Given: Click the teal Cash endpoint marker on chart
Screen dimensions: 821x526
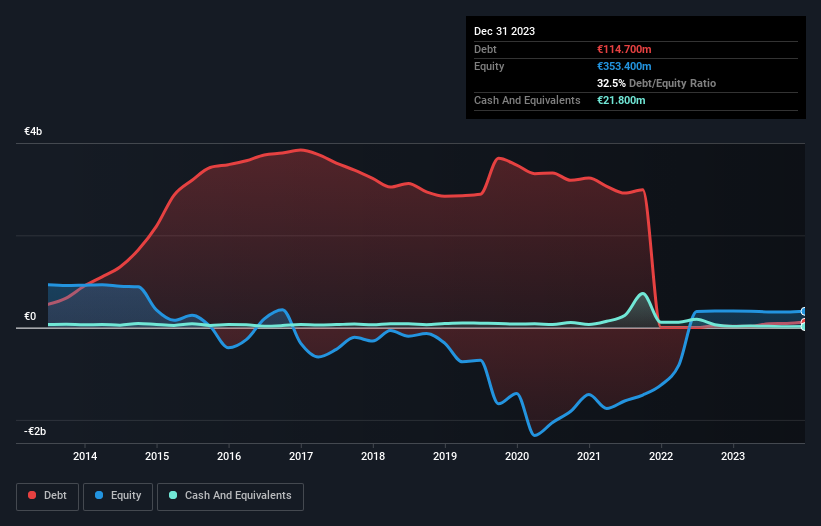Looking at the screenshot, I should pyautogui.click(x=804, y=327).
